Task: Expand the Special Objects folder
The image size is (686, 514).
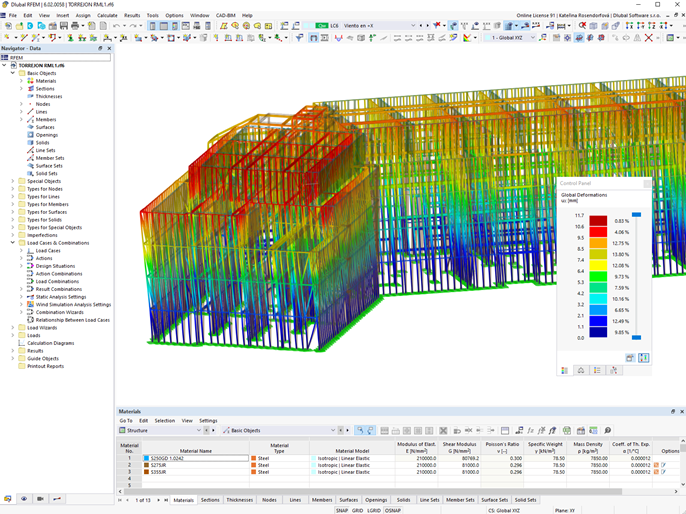Action: [13, 181]
